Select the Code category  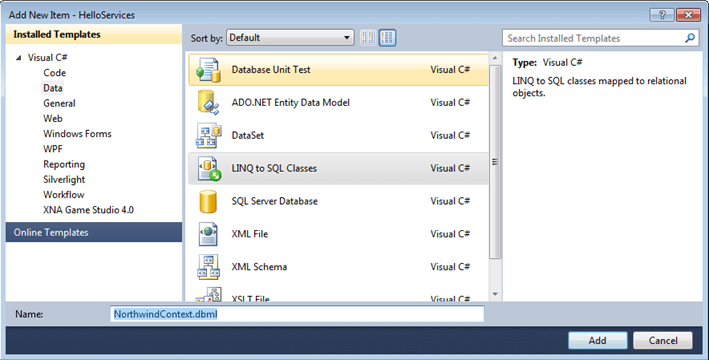point(54,73)
